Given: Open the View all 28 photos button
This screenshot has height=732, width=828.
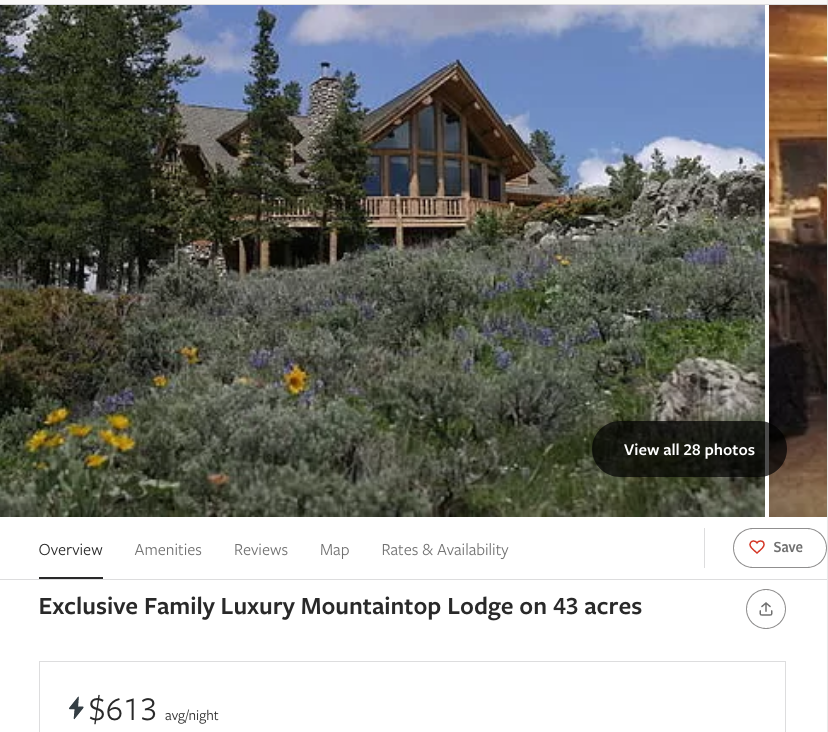Looking at the screenshot, I should tap(689, 449).
